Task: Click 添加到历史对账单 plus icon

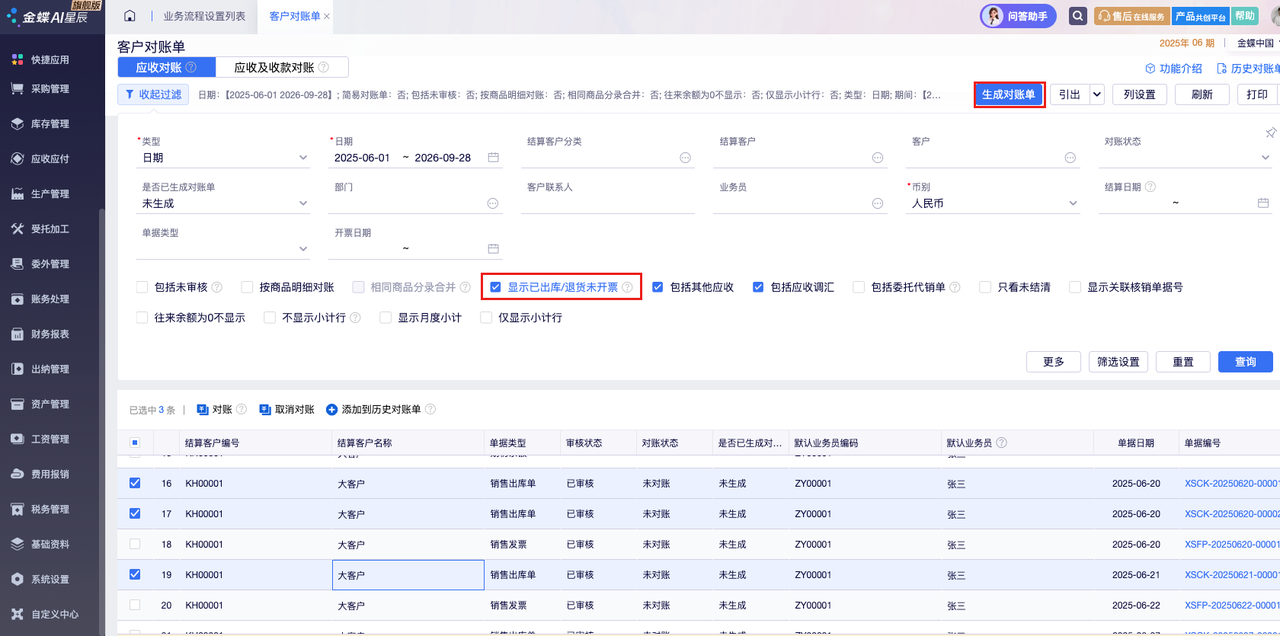Action: pos(332,410)
